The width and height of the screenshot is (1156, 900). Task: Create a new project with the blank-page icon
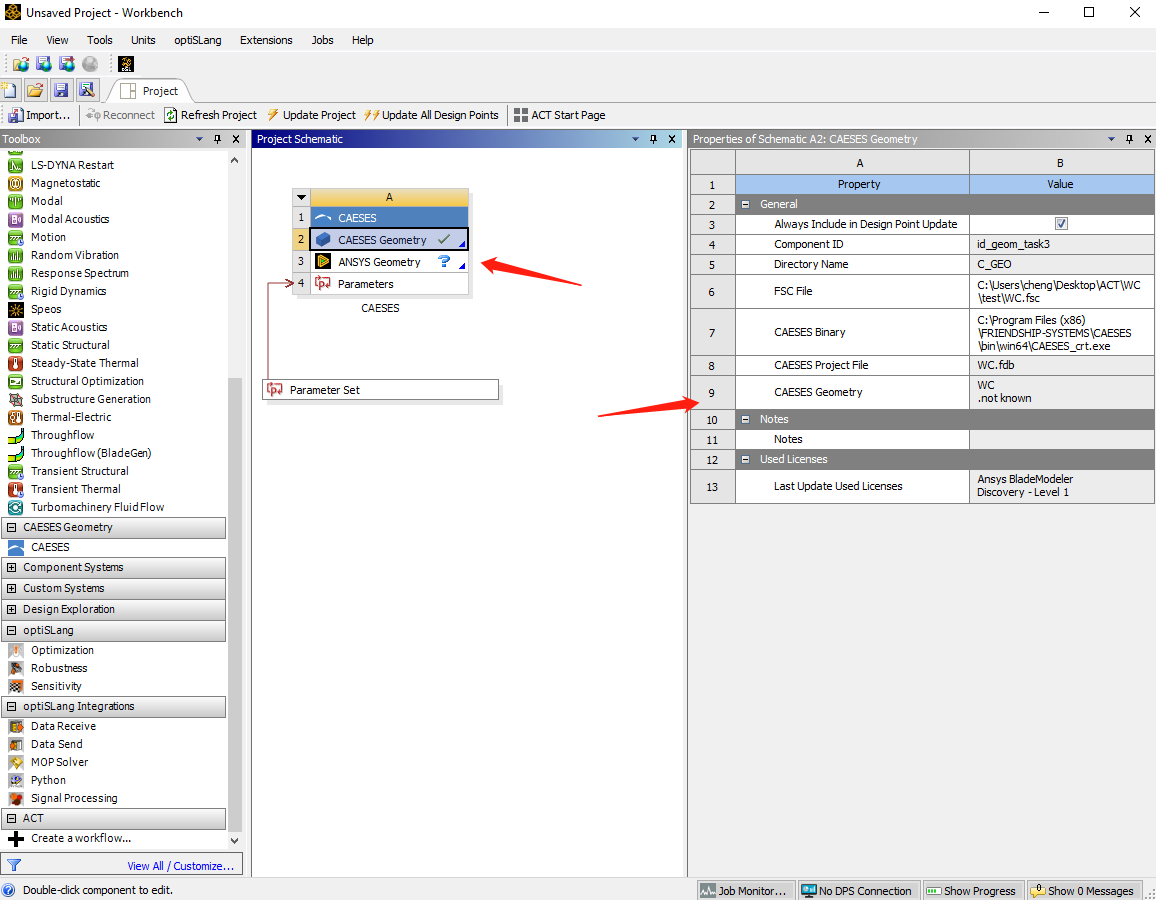point(10,90)
